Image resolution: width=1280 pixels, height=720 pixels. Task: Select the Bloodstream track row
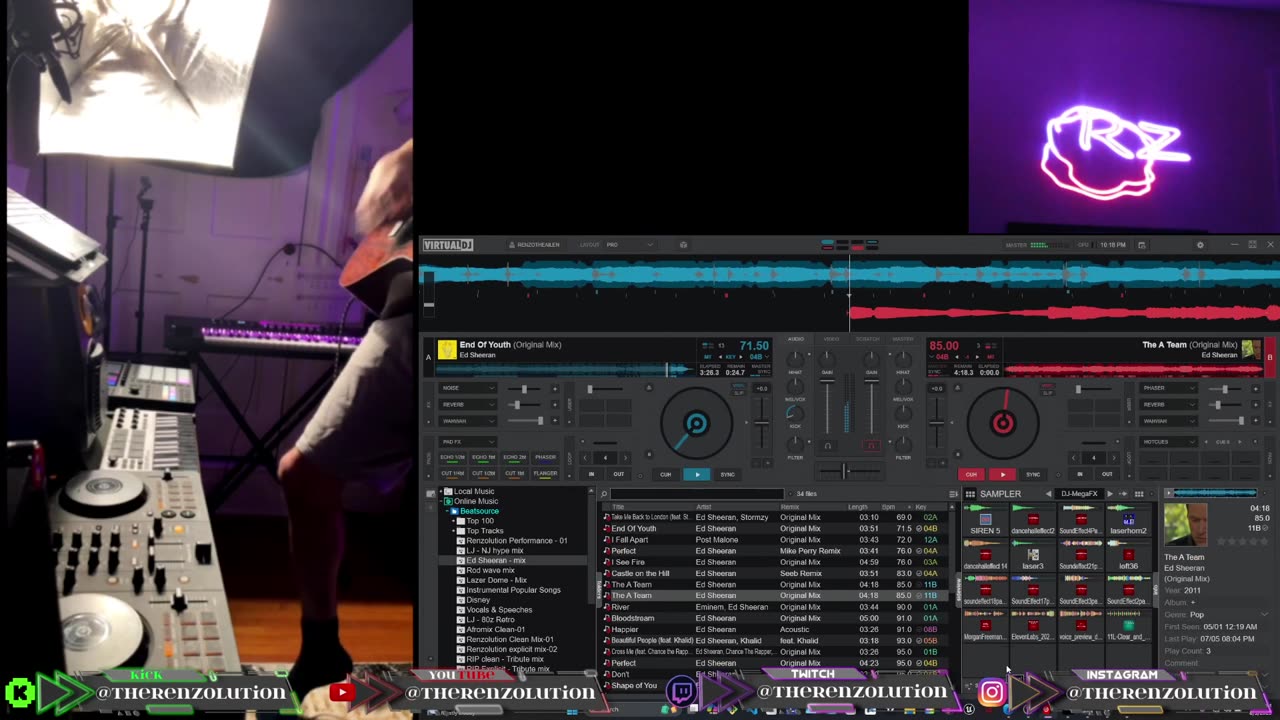pyautogui.click(x=775, y=618)
